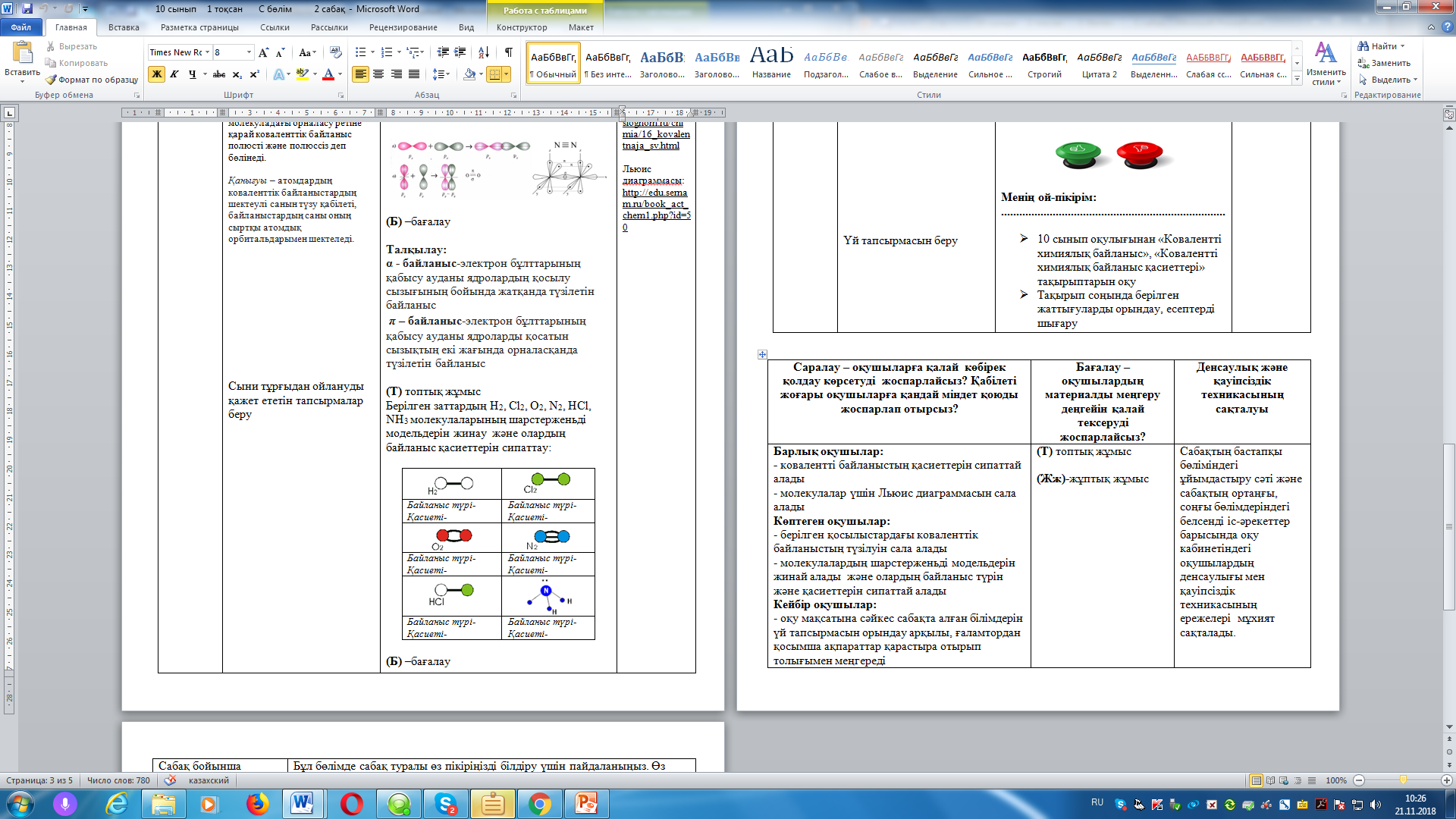This screenshot has height=819, width=1456.
Task: Click the Increase Indent icon
Action: (459, 52)
